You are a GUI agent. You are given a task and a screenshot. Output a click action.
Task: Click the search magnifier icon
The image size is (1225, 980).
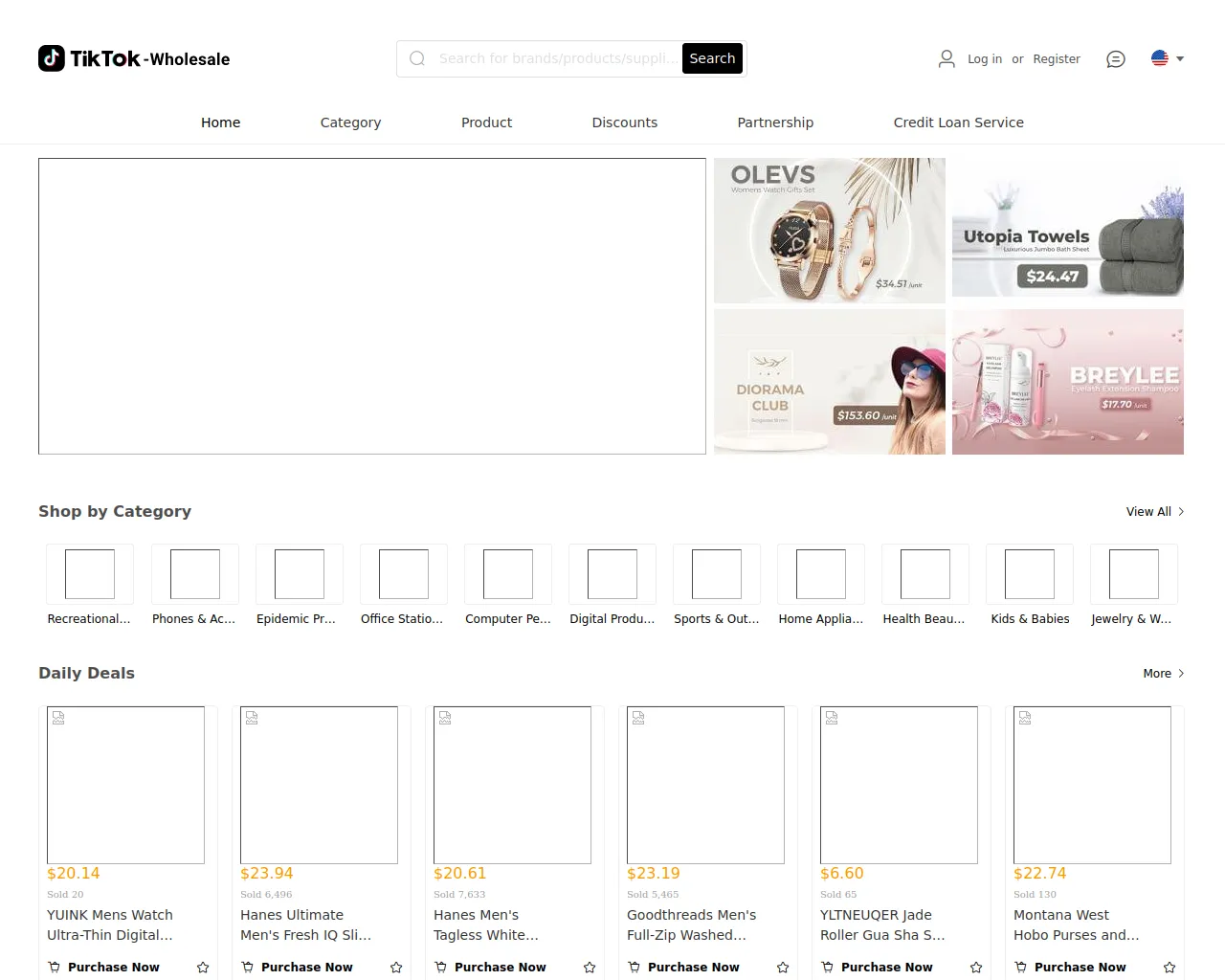click(x=417, y=58)
